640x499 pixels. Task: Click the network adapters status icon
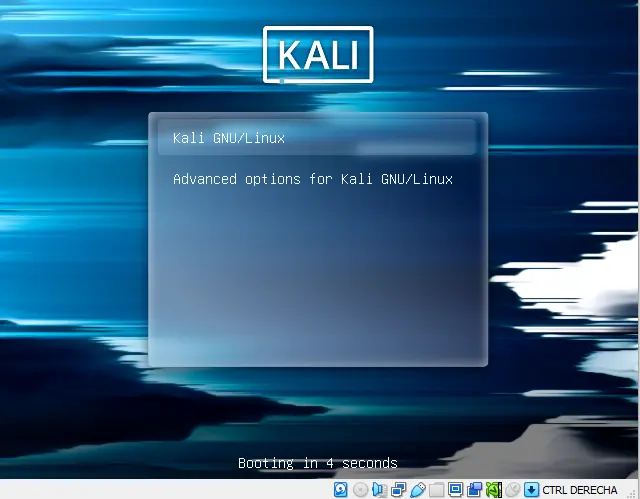[x=398, y=490]
